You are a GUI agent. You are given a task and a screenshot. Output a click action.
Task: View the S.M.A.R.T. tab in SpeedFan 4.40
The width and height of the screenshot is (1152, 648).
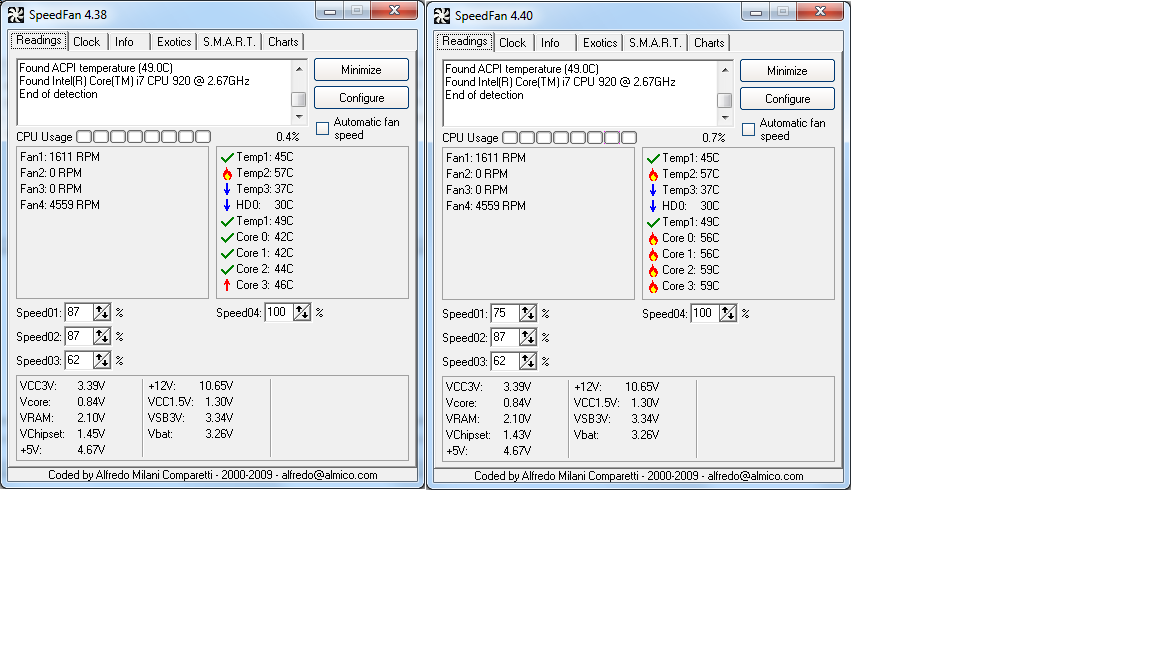tap(655, 43)
